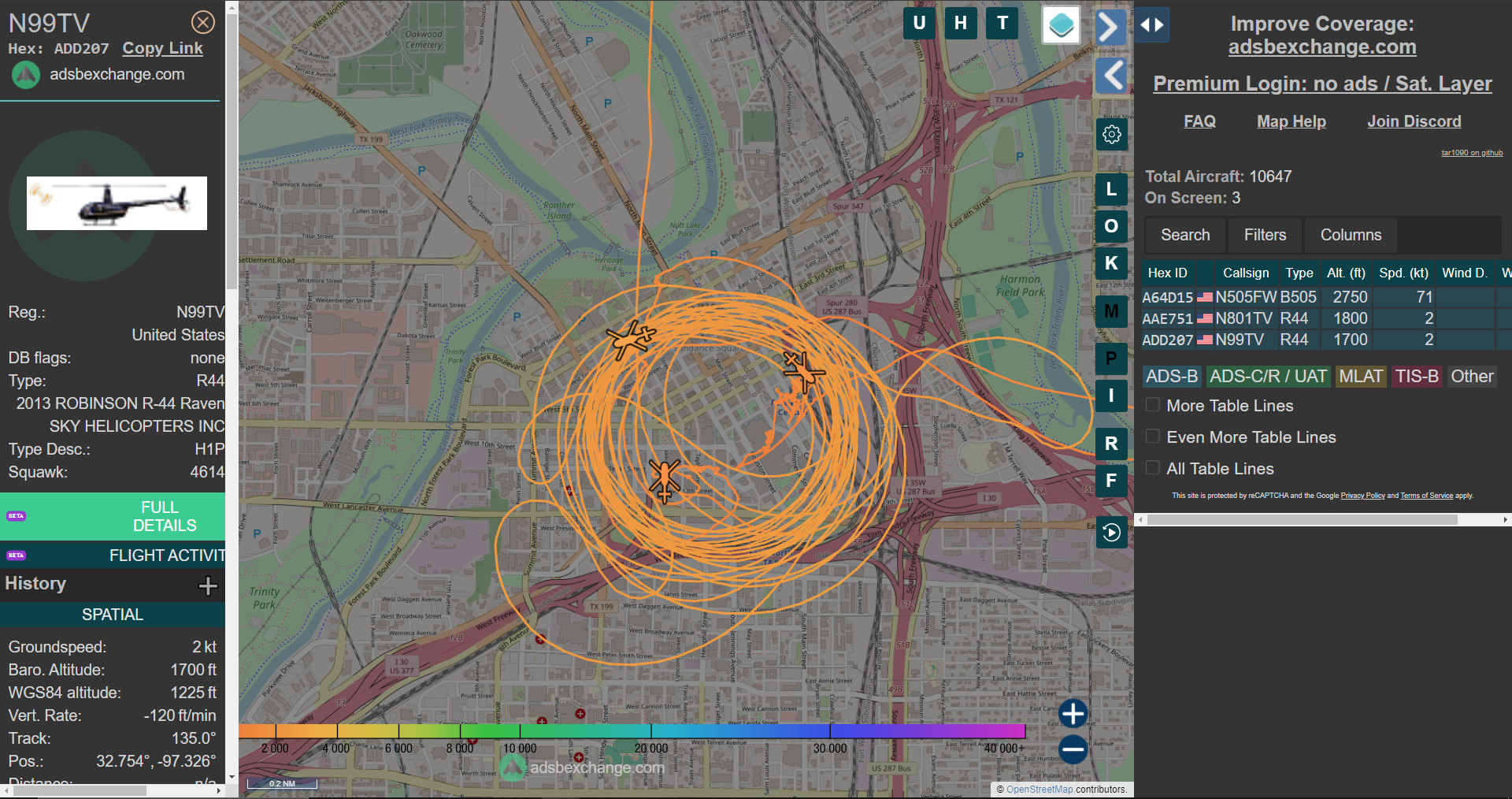Click the right chevron sidebar arrow

click(1110, 28)
